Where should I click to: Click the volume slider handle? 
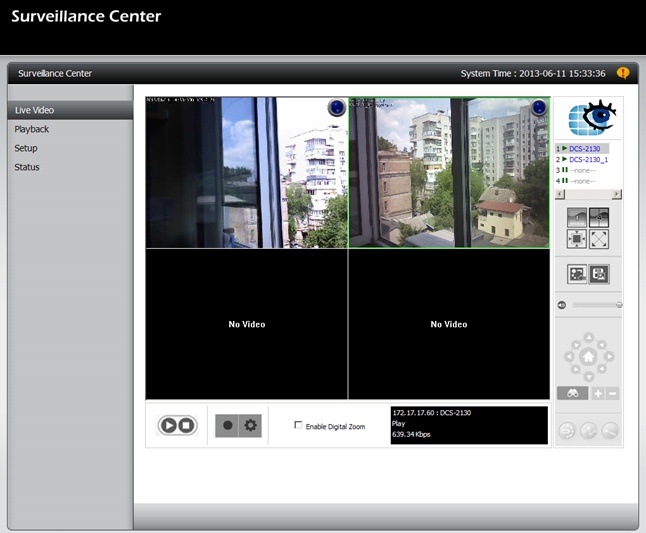pyautogui.click(x=619, y=305)
